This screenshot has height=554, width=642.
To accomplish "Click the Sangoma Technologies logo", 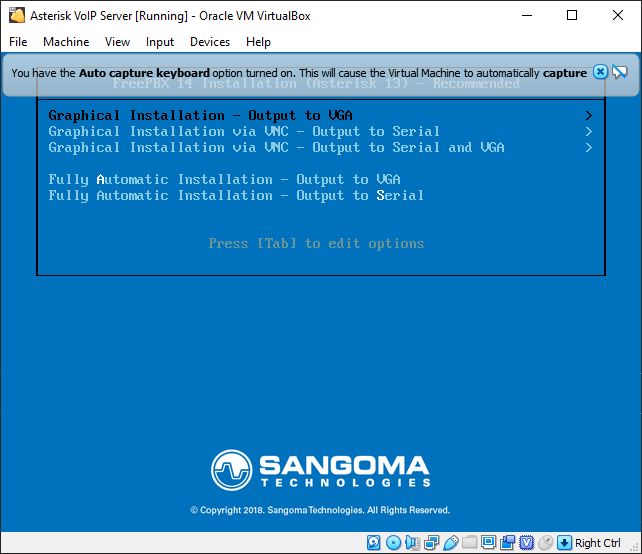I will (321, 470).
